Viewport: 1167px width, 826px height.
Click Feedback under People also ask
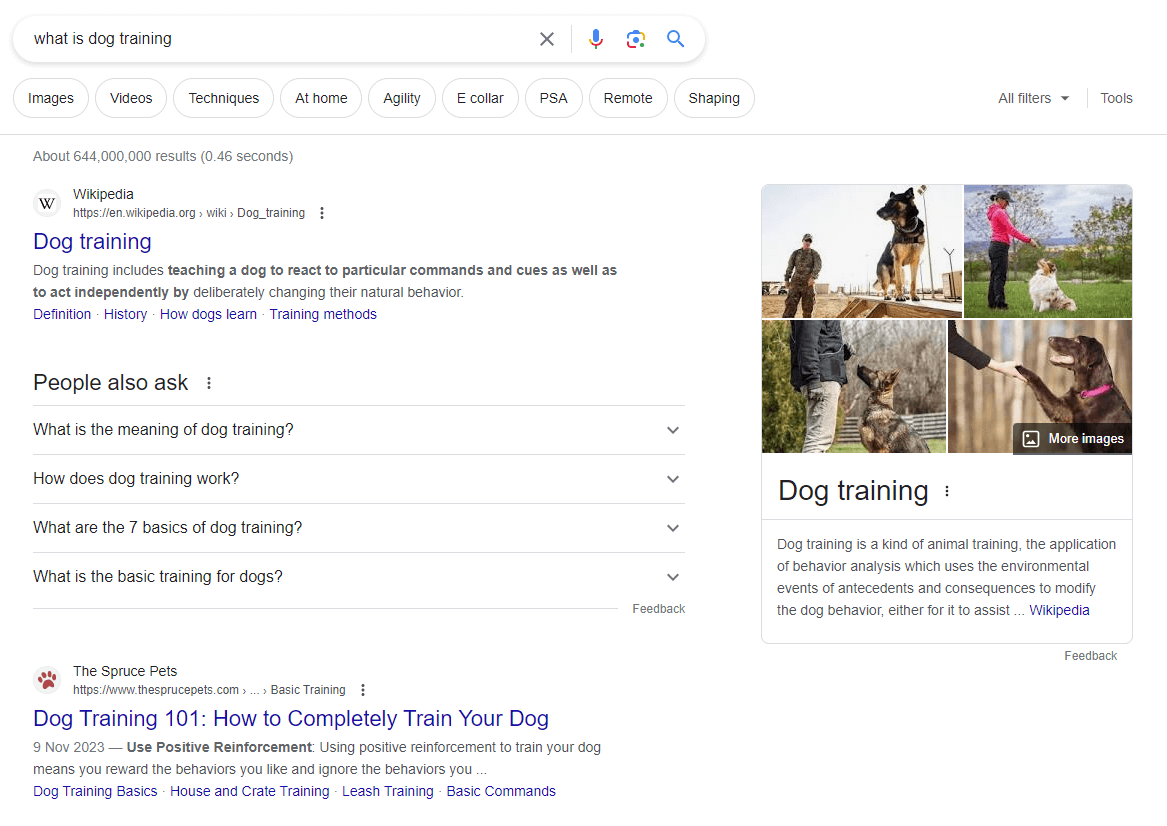(659, 609)
